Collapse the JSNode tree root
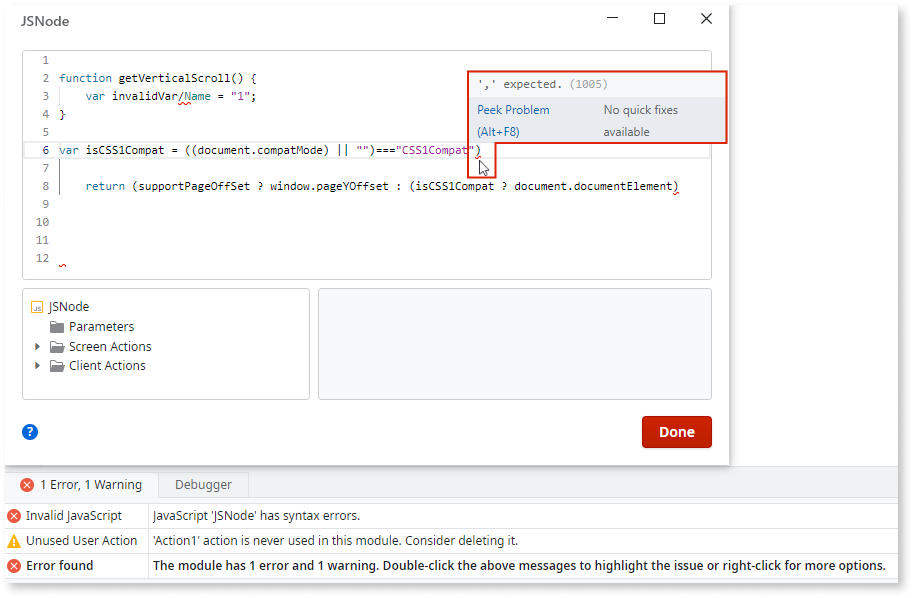The image size is (913, 598). coord(24,306)
